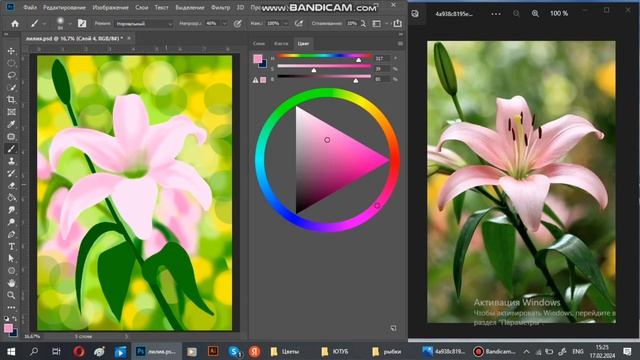Open the рыбки folder in taskbar
The image size is (640, 360).
pyautogui.click(x=387, y=351)
